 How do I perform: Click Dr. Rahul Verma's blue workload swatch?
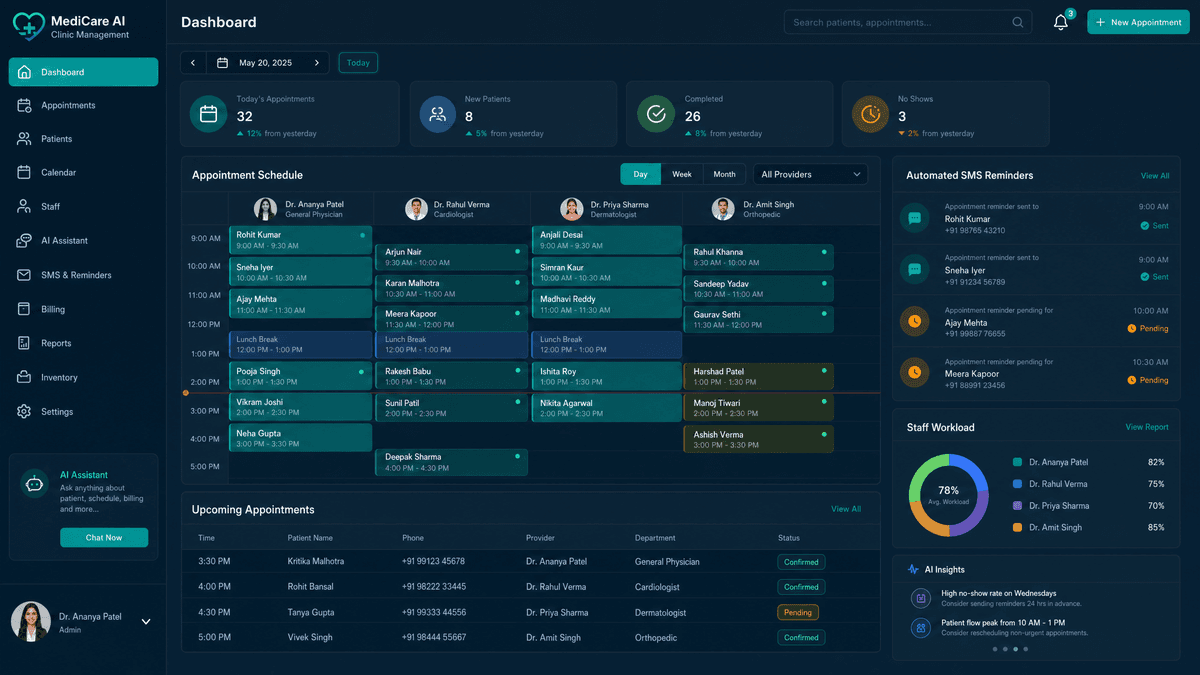tap(1018, 484)
